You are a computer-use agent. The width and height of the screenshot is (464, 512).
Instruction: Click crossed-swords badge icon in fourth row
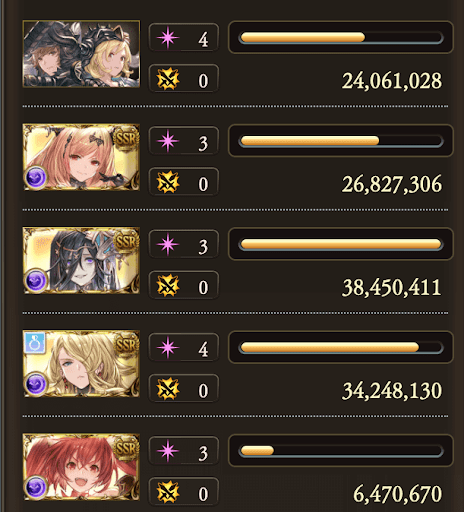[x=168, y=389]
